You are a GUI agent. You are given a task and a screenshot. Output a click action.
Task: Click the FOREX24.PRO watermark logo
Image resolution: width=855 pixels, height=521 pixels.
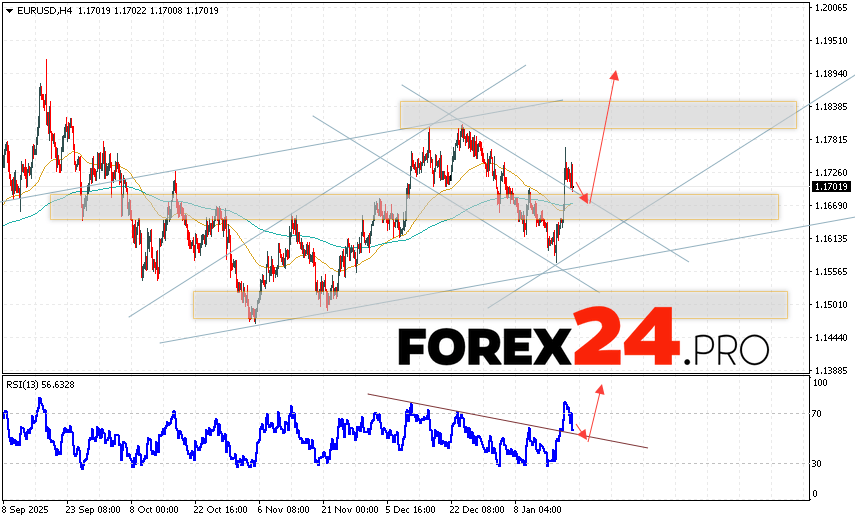pyautogui.click(x=583, y=346)
